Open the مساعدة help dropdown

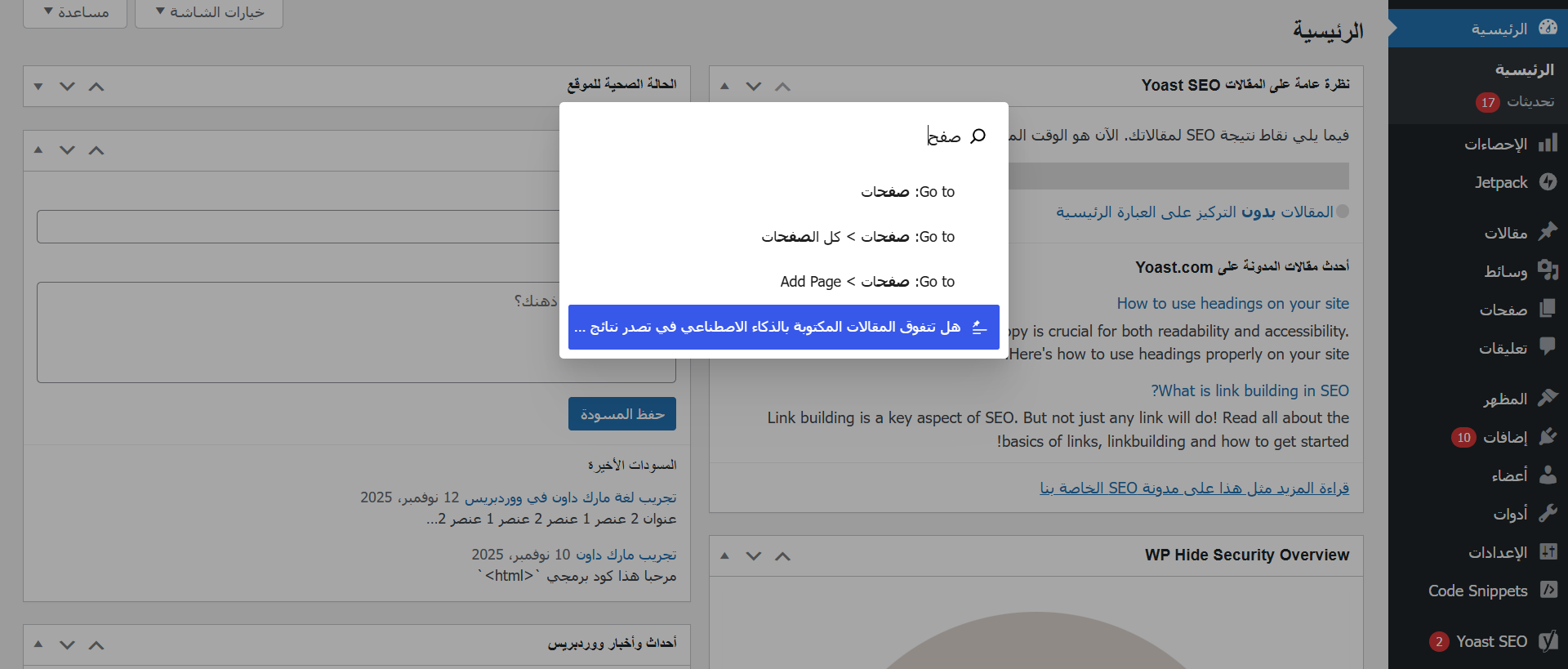point(75,12)
